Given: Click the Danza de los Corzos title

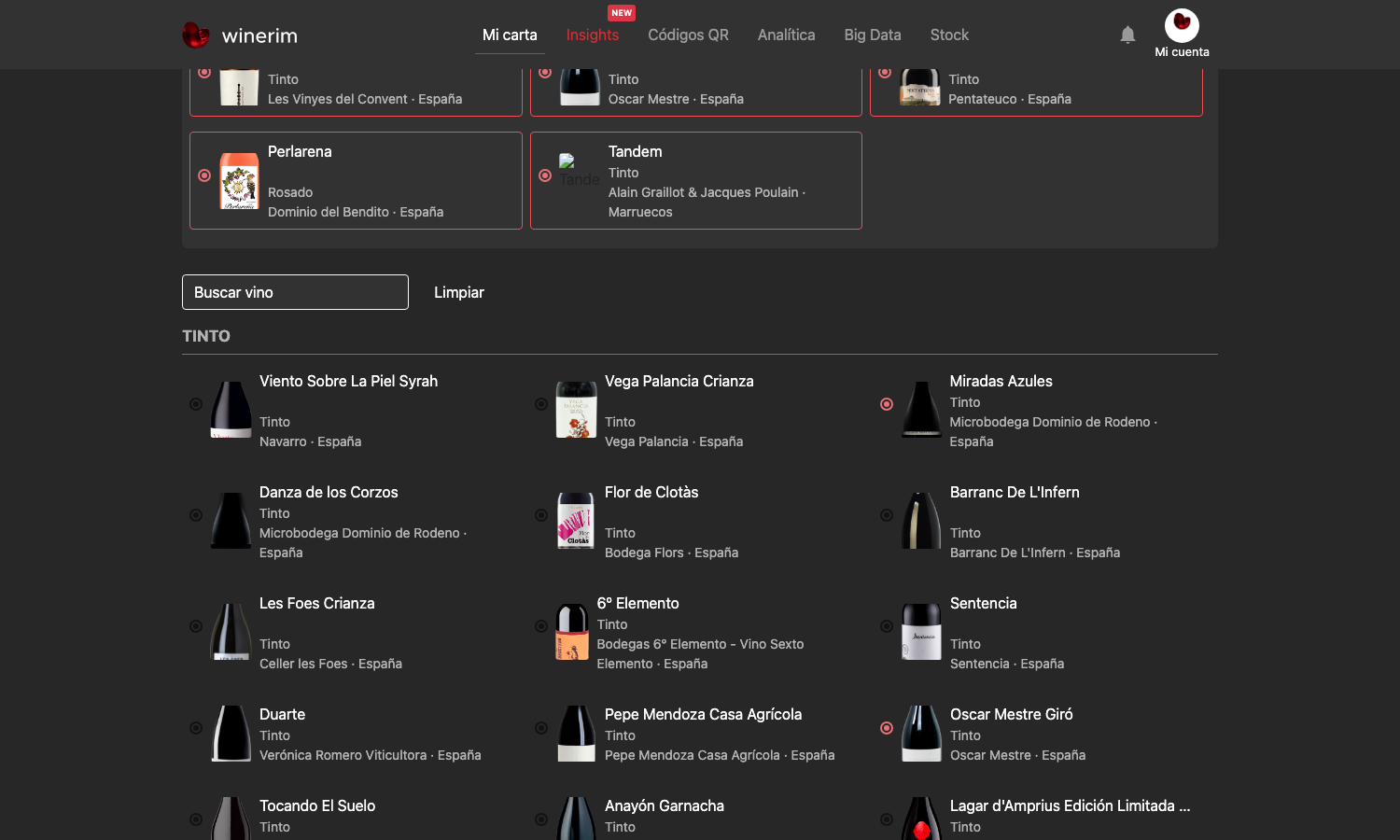Looking at the screenshot, I should [329, 492].
